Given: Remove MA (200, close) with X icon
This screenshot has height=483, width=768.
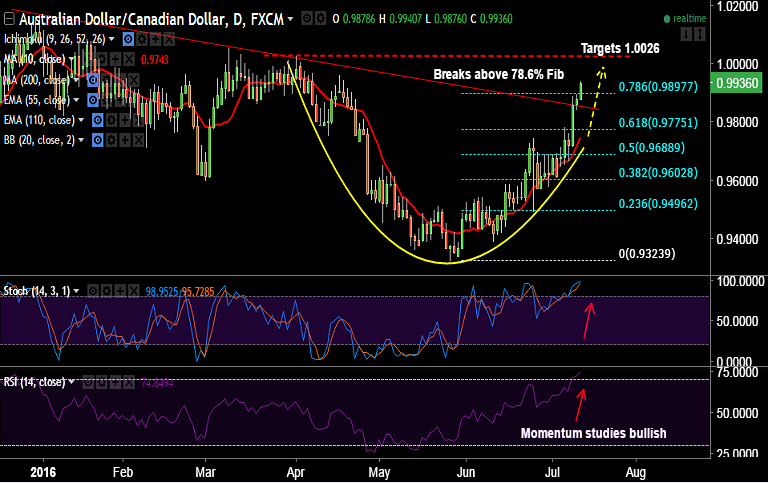Looking at the screenshot, I should coord(133,80).
